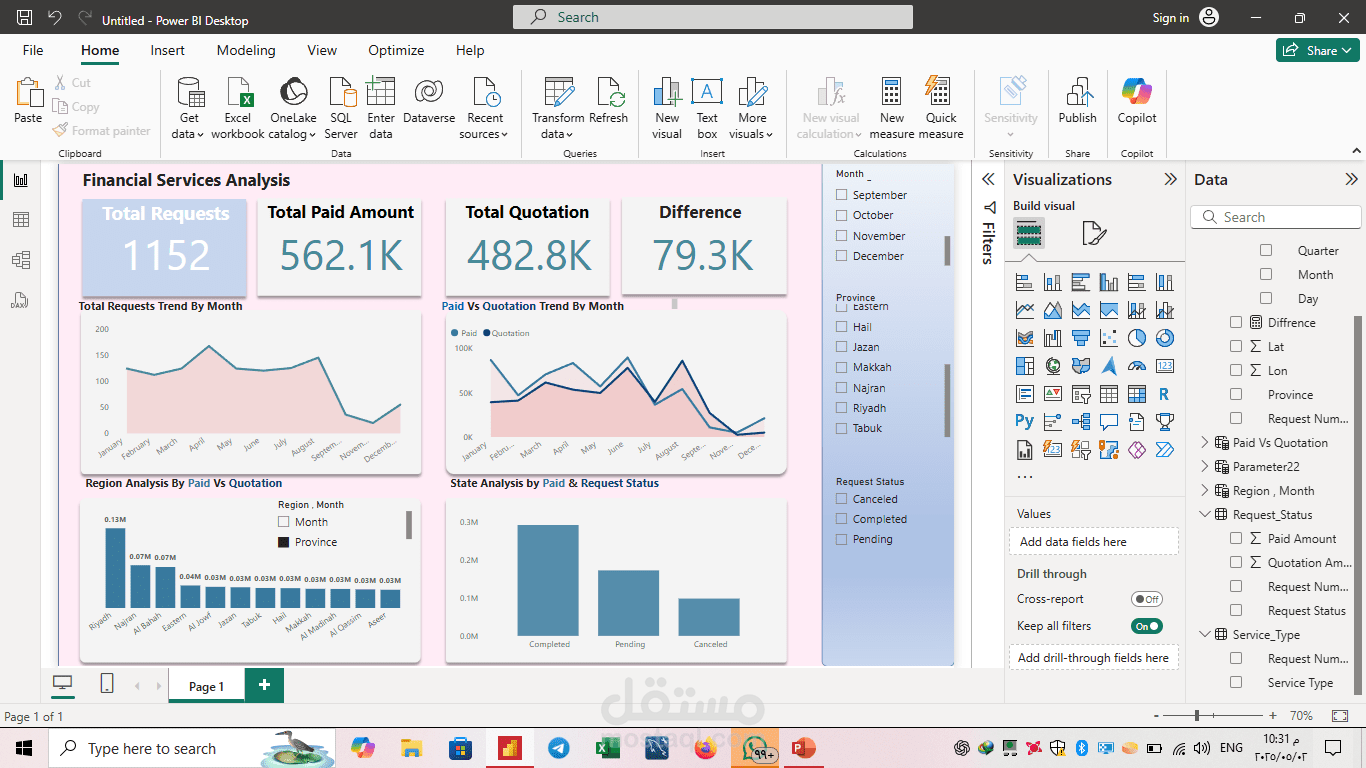Image resolution: width=1366 pixels, height=768 pixels.
Task: Open the Modeling ribbon tab
Action: coord(246,50)
